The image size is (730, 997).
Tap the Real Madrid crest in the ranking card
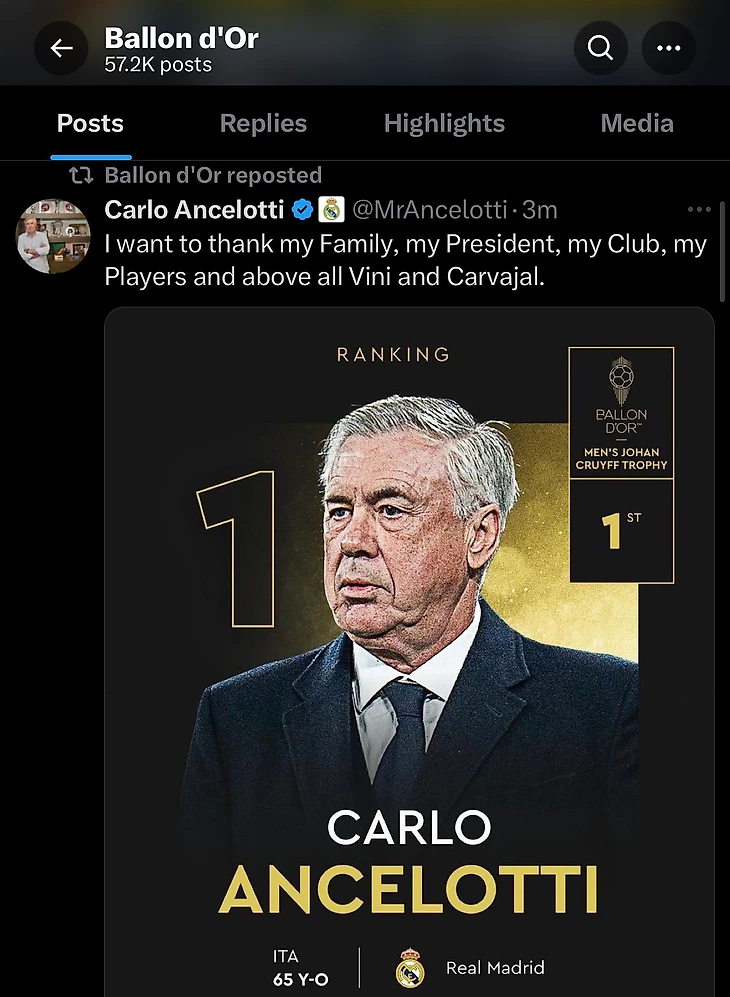(409, 968)
